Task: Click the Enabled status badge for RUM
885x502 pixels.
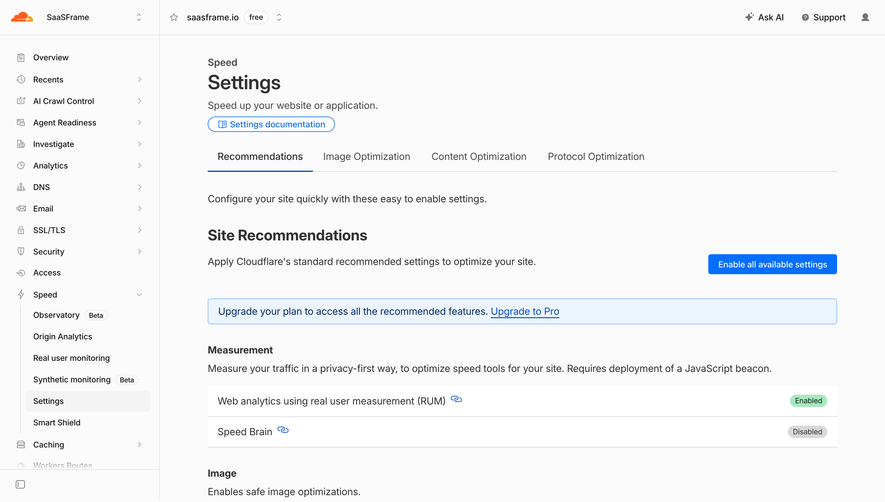Action: 808,400
